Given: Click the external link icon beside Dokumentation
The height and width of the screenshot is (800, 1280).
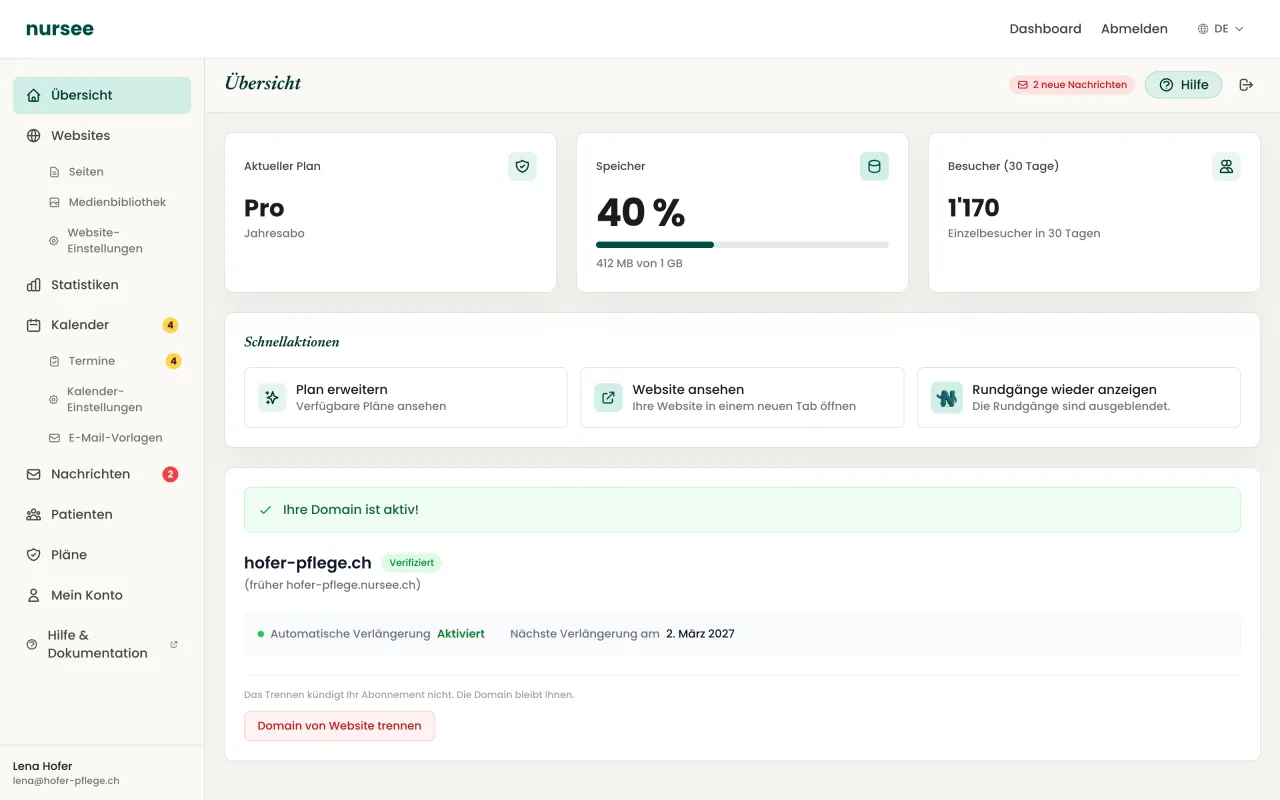Looking at the screenshot, I should click(174, 645).
